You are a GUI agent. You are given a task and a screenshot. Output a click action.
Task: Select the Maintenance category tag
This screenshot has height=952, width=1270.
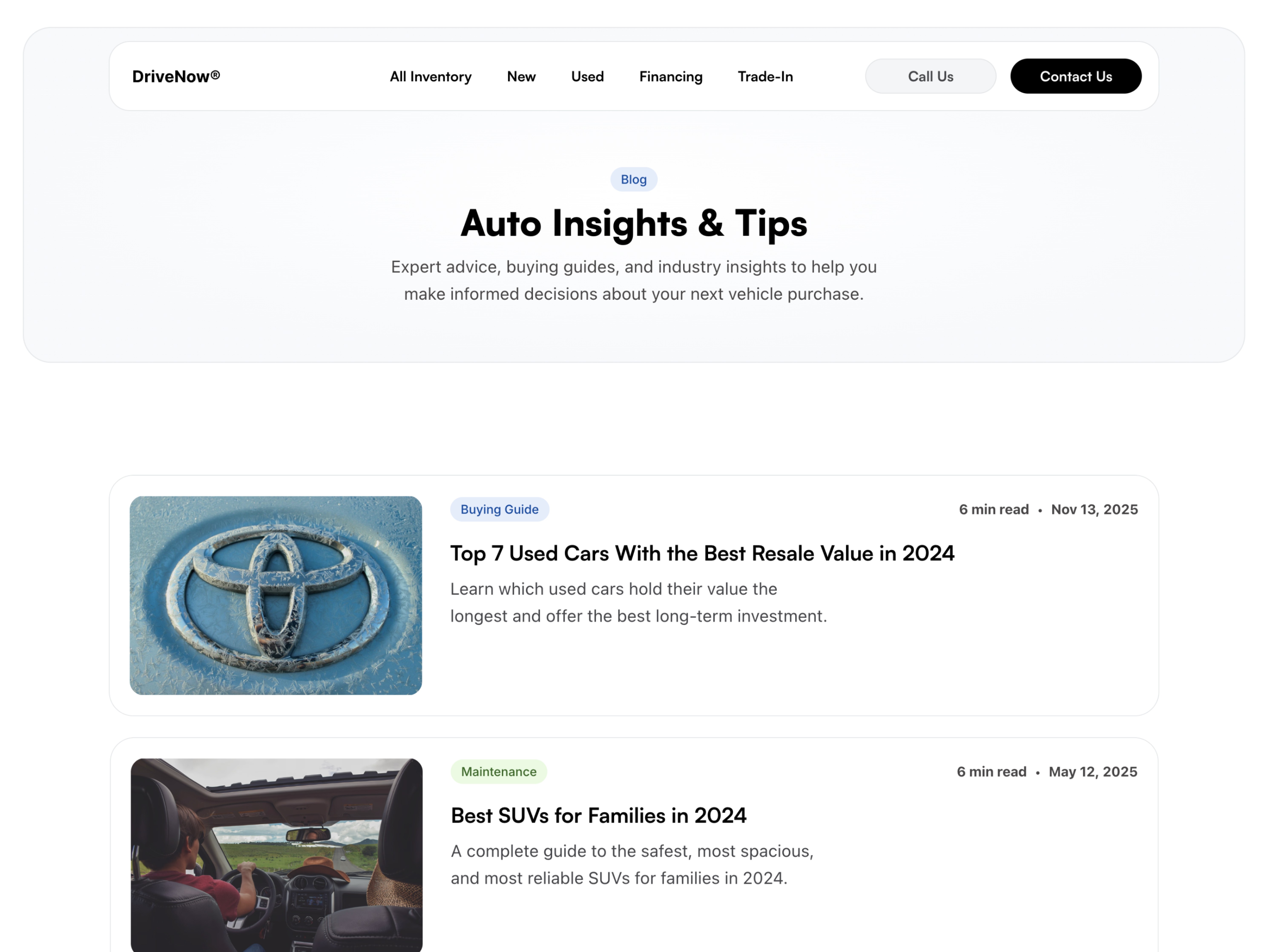pyautogui.click(x=498, y=771)
